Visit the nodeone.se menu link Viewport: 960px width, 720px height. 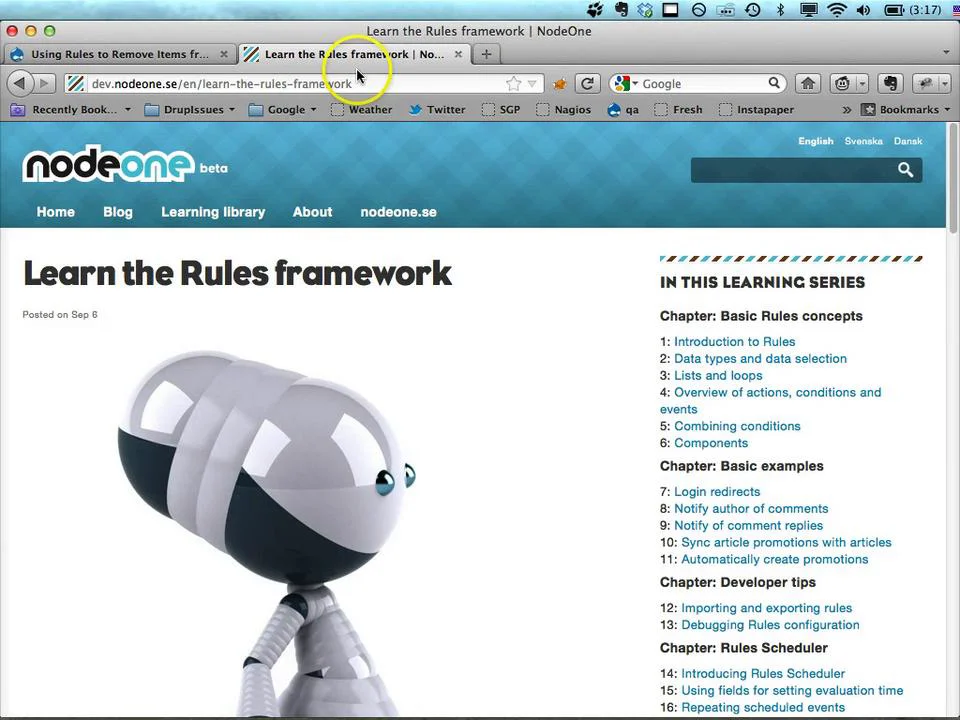click(x=399, y=212)
